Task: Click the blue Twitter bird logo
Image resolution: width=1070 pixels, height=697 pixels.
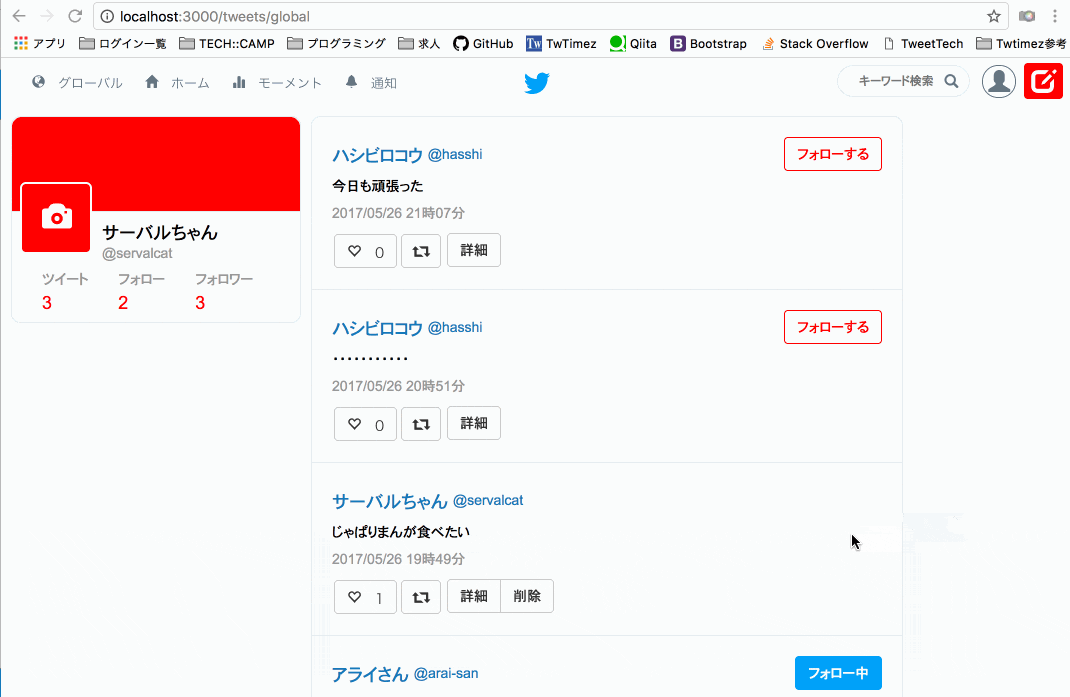Action: (x=536, y=83)
